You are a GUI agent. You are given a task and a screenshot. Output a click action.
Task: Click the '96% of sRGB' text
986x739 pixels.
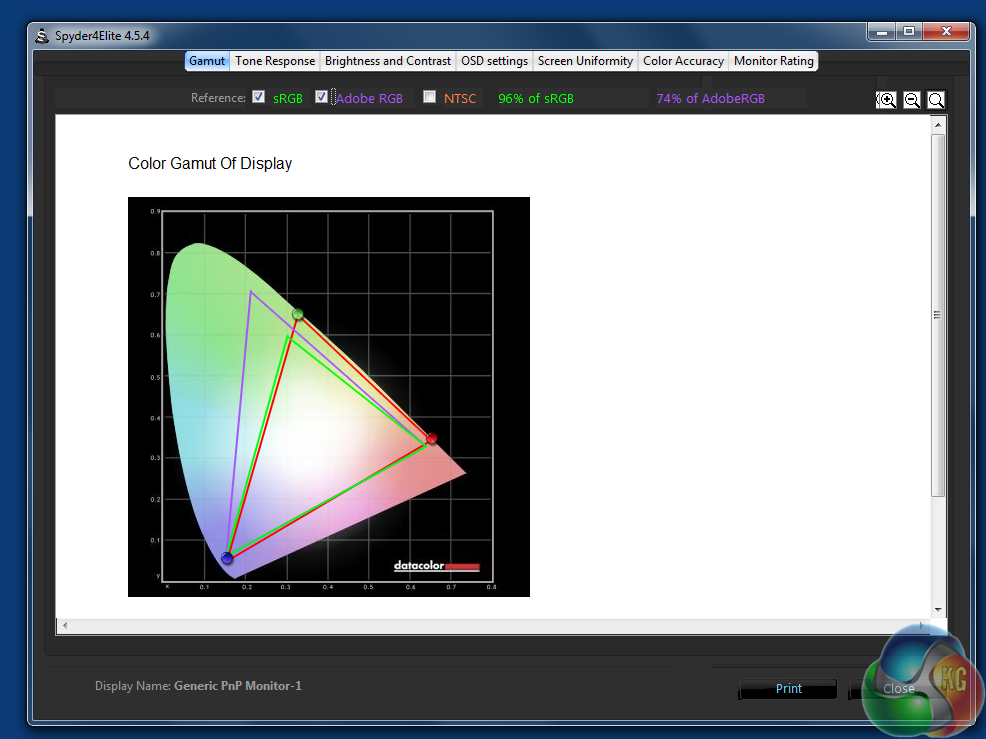click(x=536, y=99)
